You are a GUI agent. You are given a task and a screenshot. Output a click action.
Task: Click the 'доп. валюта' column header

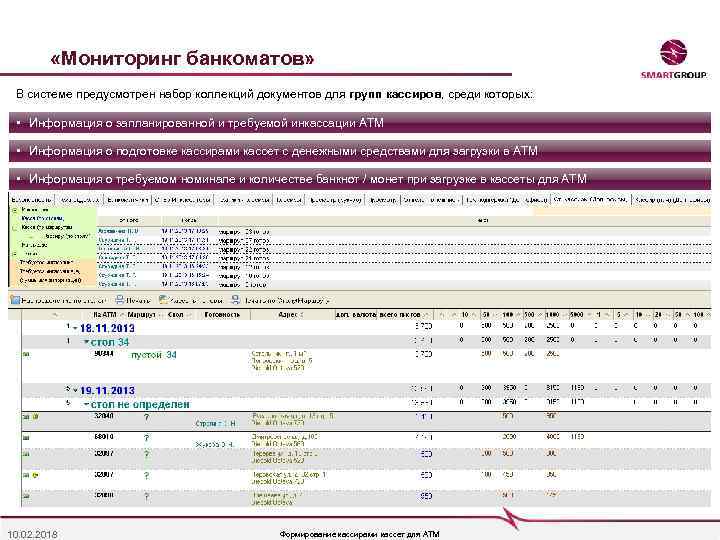pyautogui.click(x=356, y=315)
